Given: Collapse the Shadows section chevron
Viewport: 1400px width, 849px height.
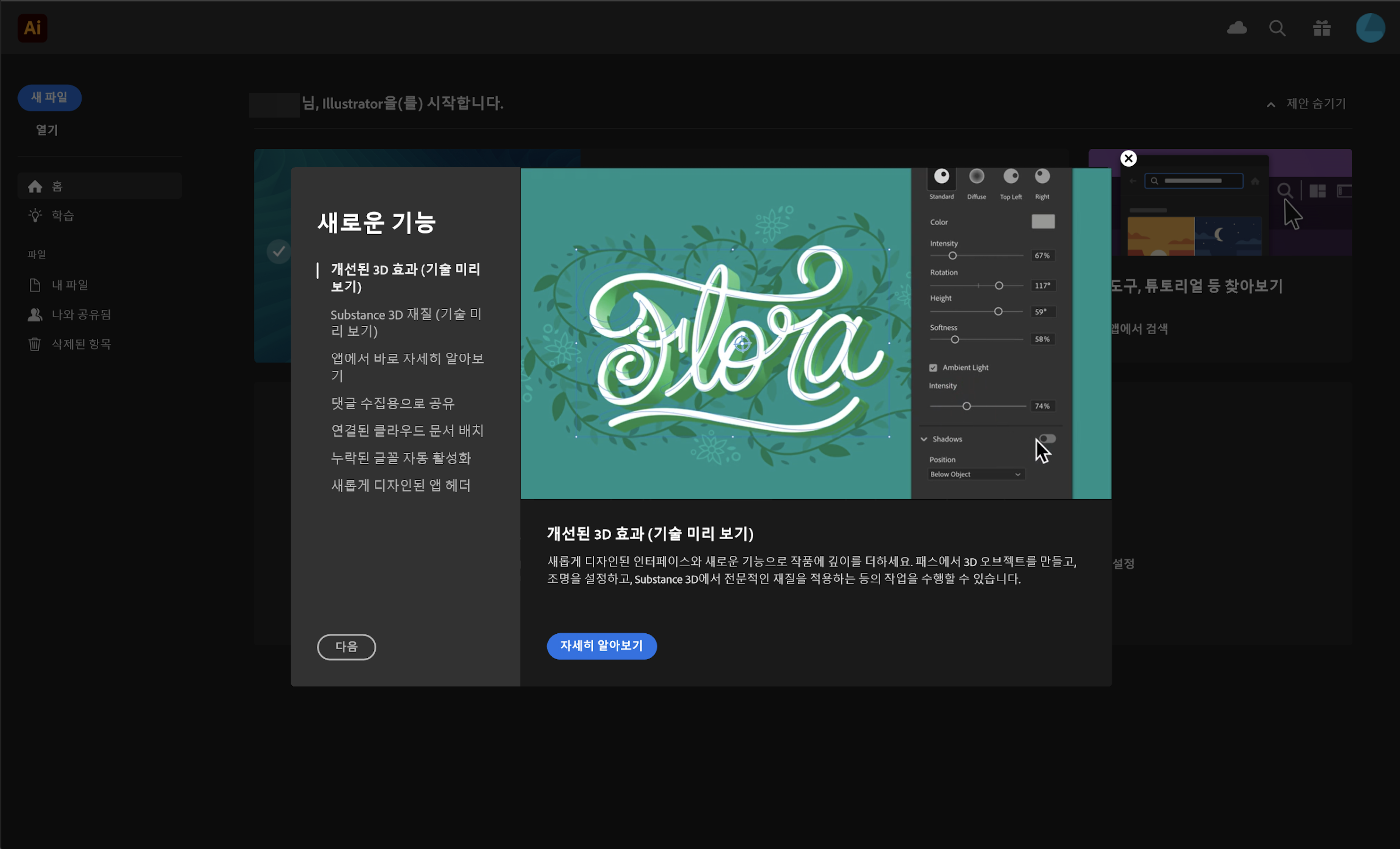Looking at the screenshot, I should point(924,439).
